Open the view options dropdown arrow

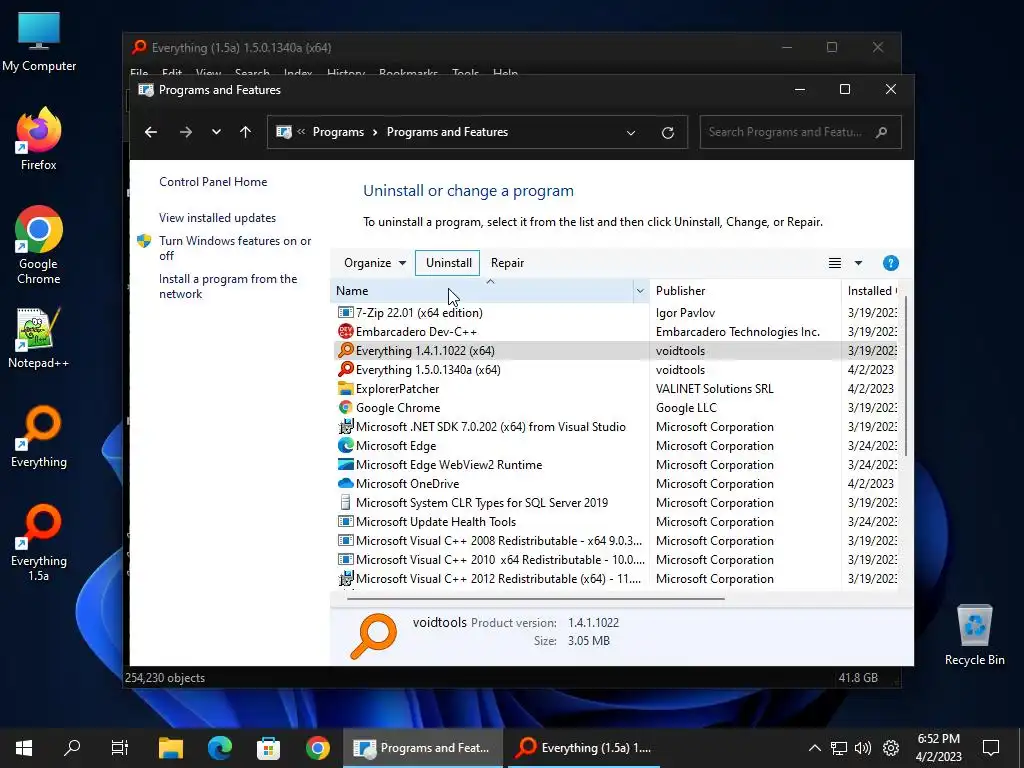858,263
